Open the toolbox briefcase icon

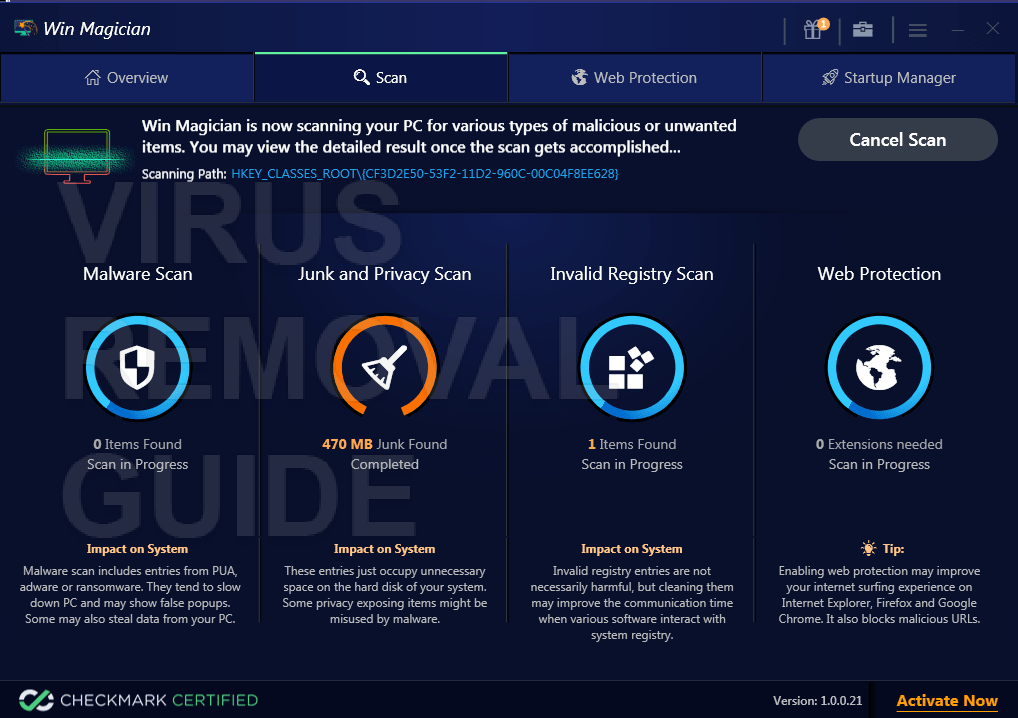point(862,29)
